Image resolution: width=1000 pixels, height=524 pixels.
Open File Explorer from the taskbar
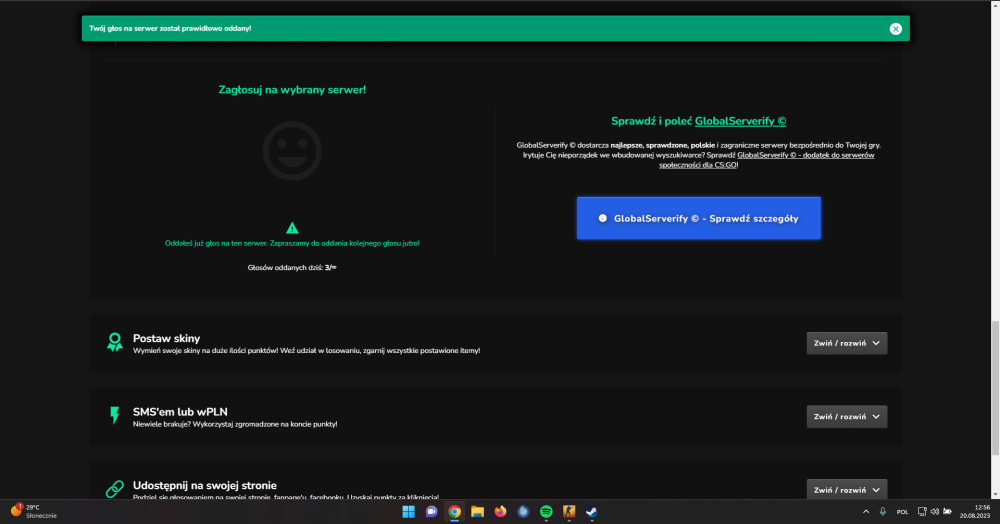(x=477, y=511)
